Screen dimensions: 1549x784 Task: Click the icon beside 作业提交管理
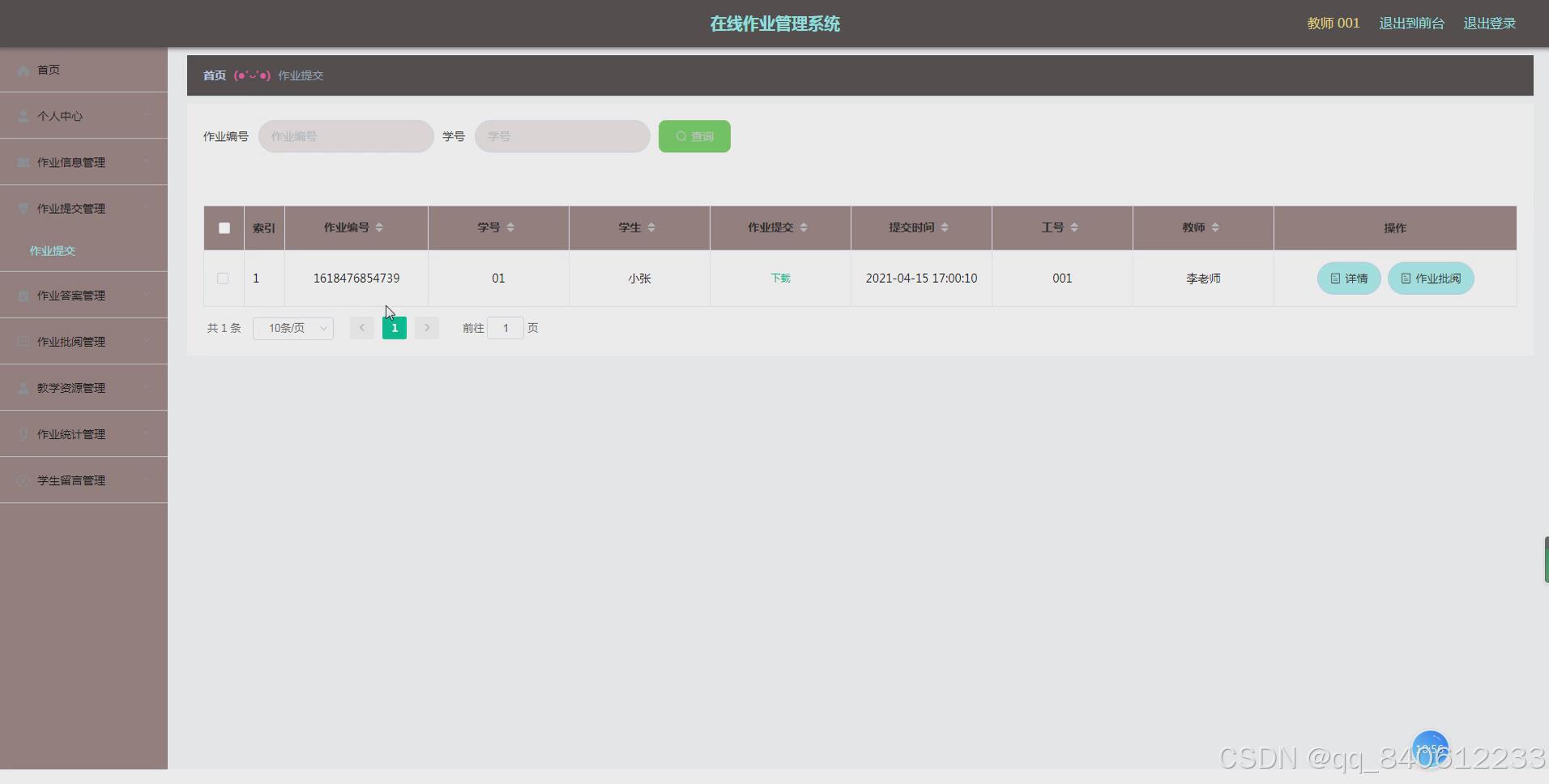(x=23, y=209)
